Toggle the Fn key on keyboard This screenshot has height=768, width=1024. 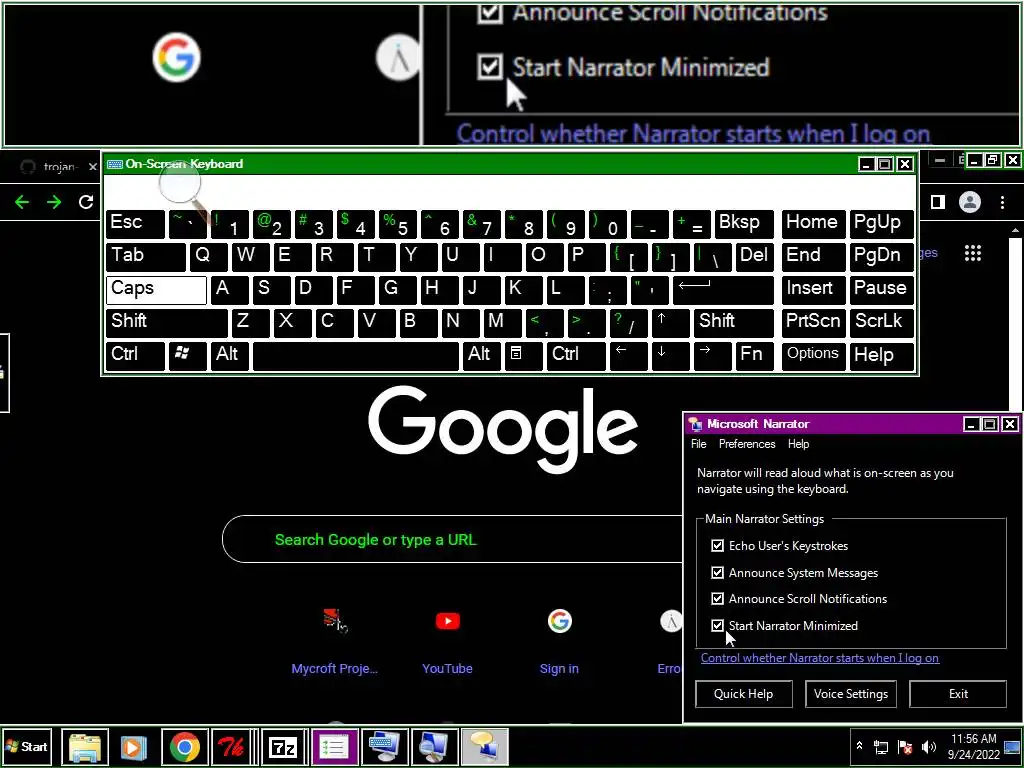(754, 355)
